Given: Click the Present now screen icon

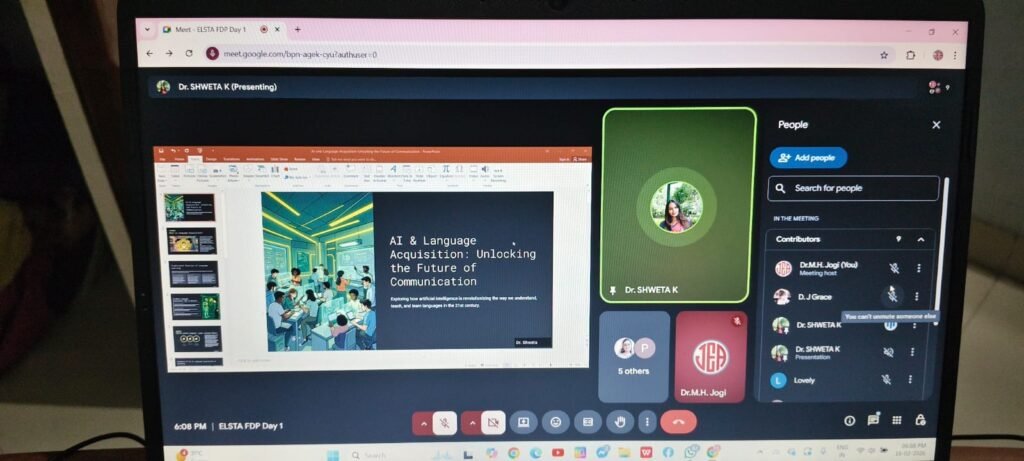Looking at the screenshot, I should click(x=522, y=423).
